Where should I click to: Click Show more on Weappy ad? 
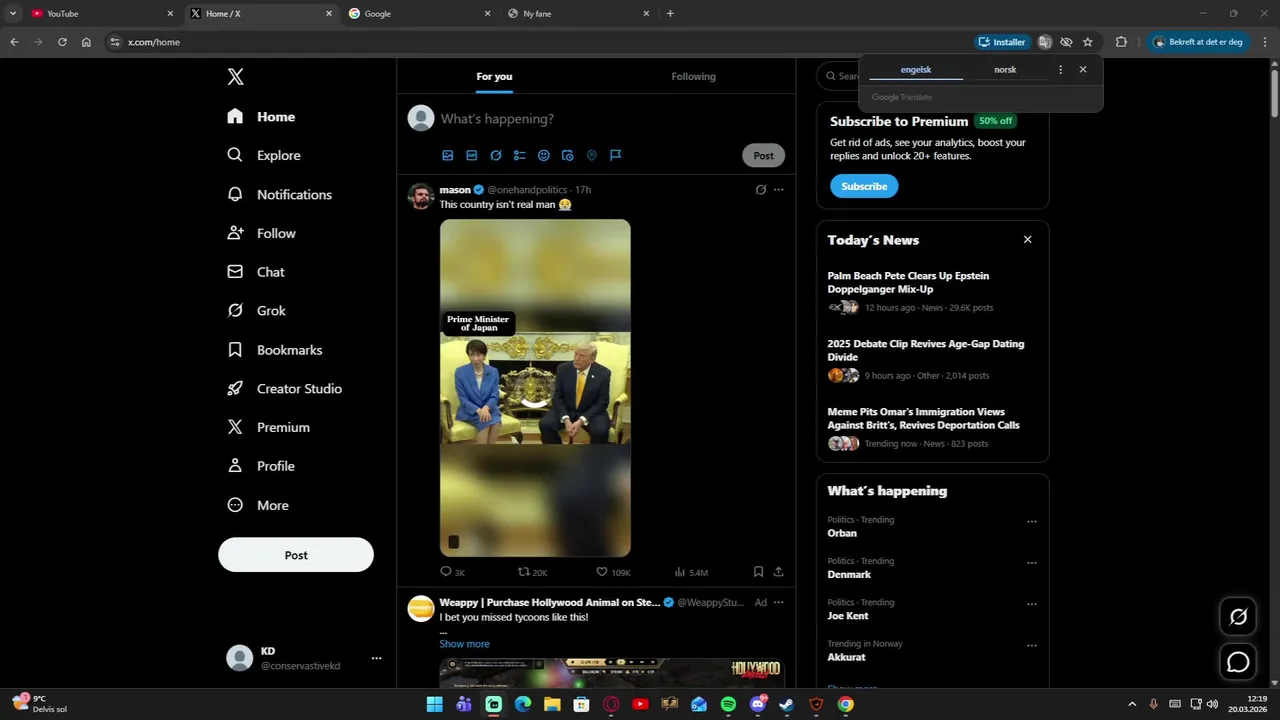click(x=464, y=644)
